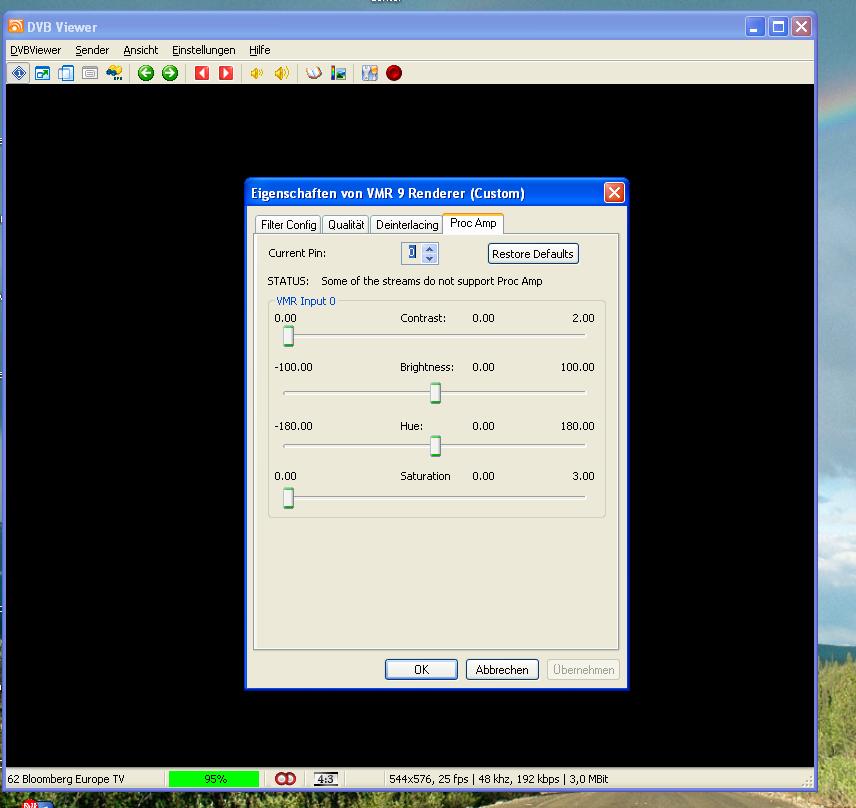Click the blue diamond info icon in toolbar
Screen dimensions: 856x808
pyautogui.click(x=19, y=73)
